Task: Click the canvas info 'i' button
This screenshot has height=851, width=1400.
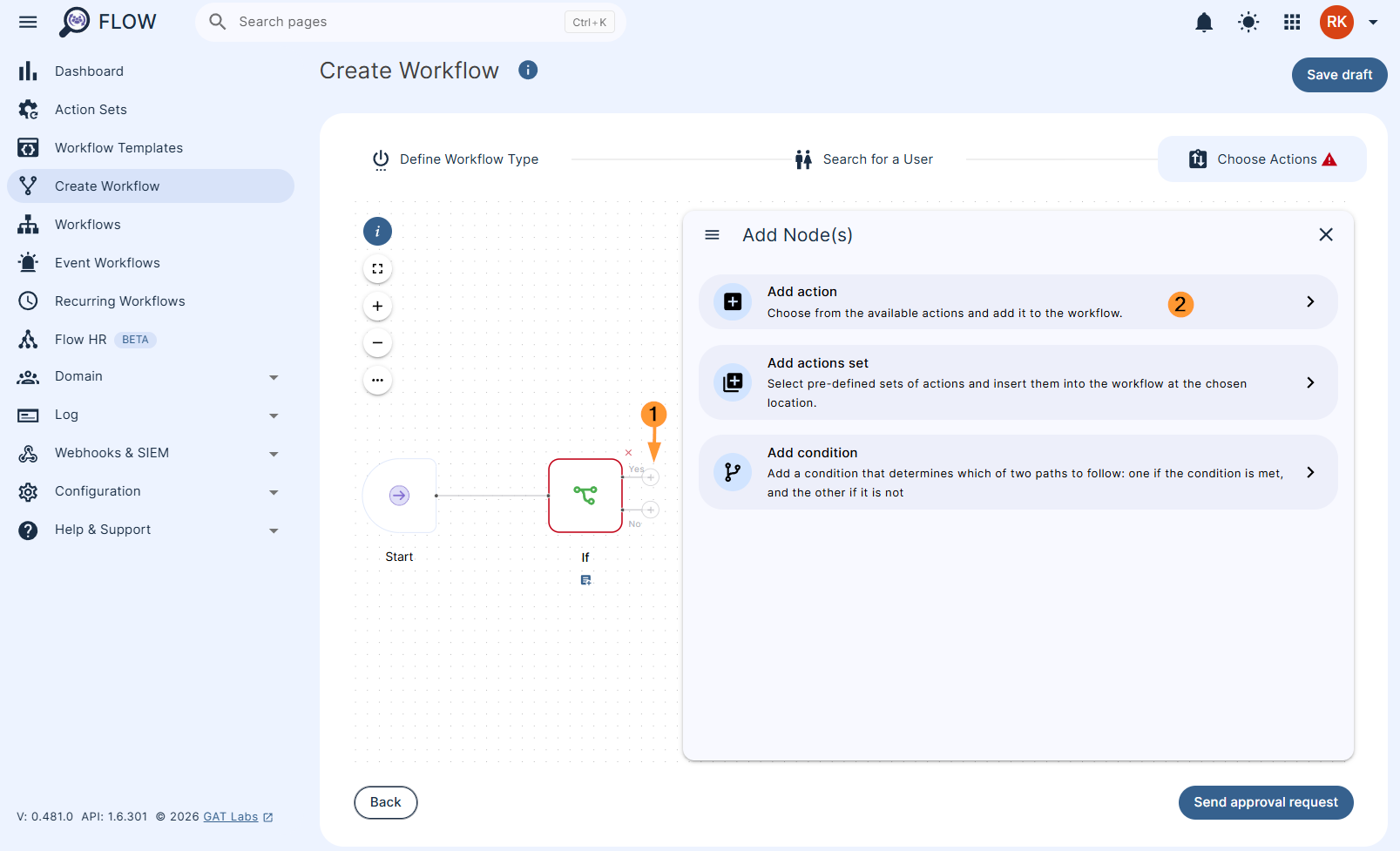Action: tap(377, 232)
